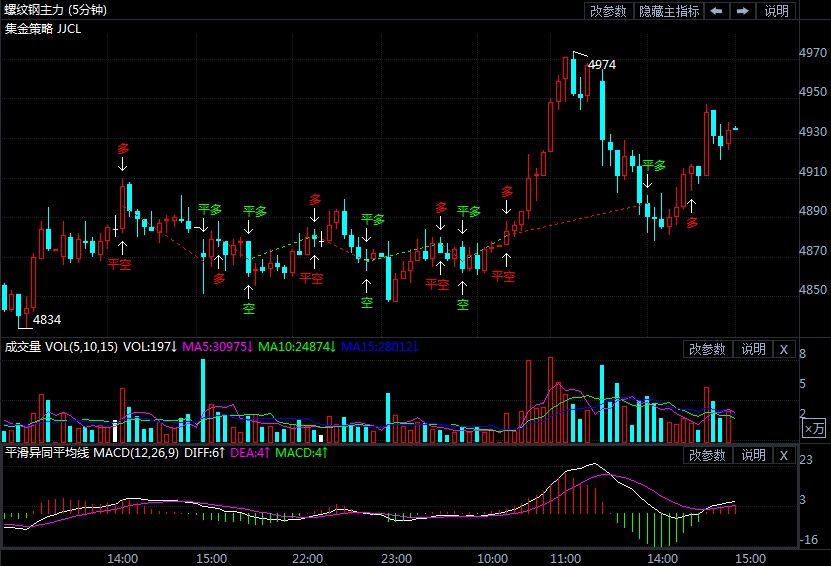Image resolution: width=831 pixels, height=566 pixels.
Task: Close the MACD indicator panel
Action: tap(784, 455)
